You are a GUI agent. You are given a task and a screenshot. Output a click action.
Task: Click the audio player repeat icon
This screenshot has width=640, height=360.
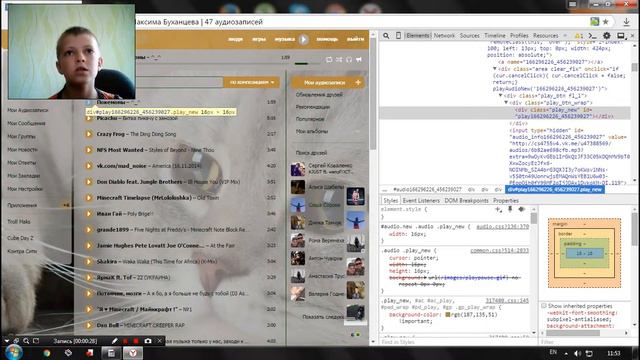pyautogui.click(x=329, y=60)
